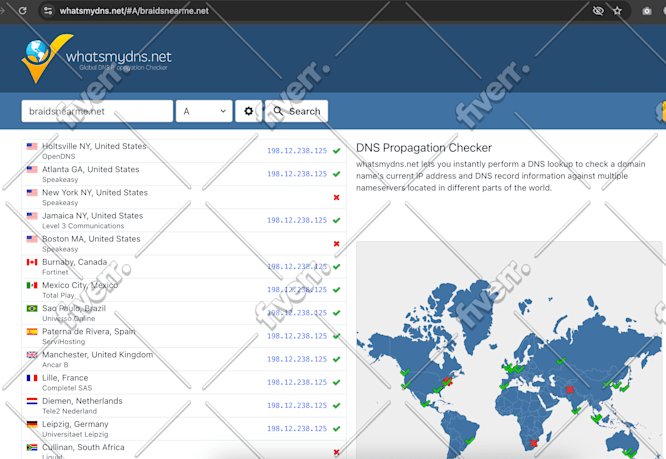Select the Level 3 Communications provider text

83,226
